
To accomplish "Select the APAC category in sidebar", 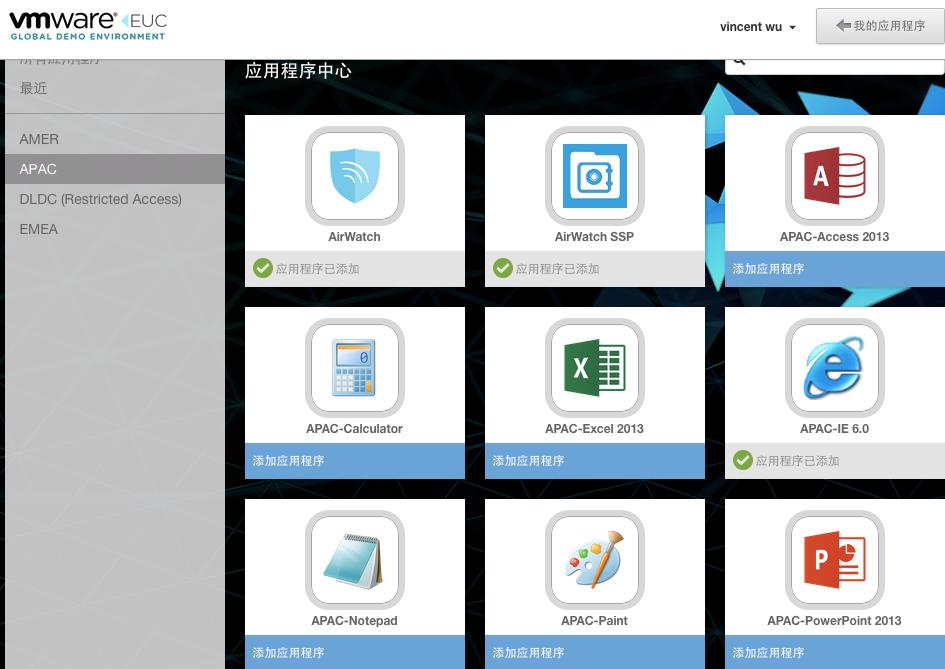I will coord(38,169).
